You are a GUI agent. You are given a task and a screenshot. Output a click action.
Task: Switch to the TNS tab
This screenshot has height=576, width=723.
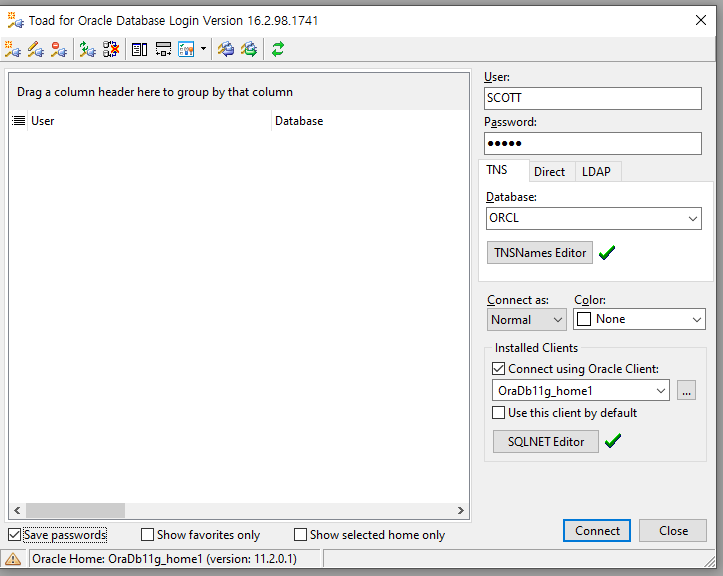point(504,171)
